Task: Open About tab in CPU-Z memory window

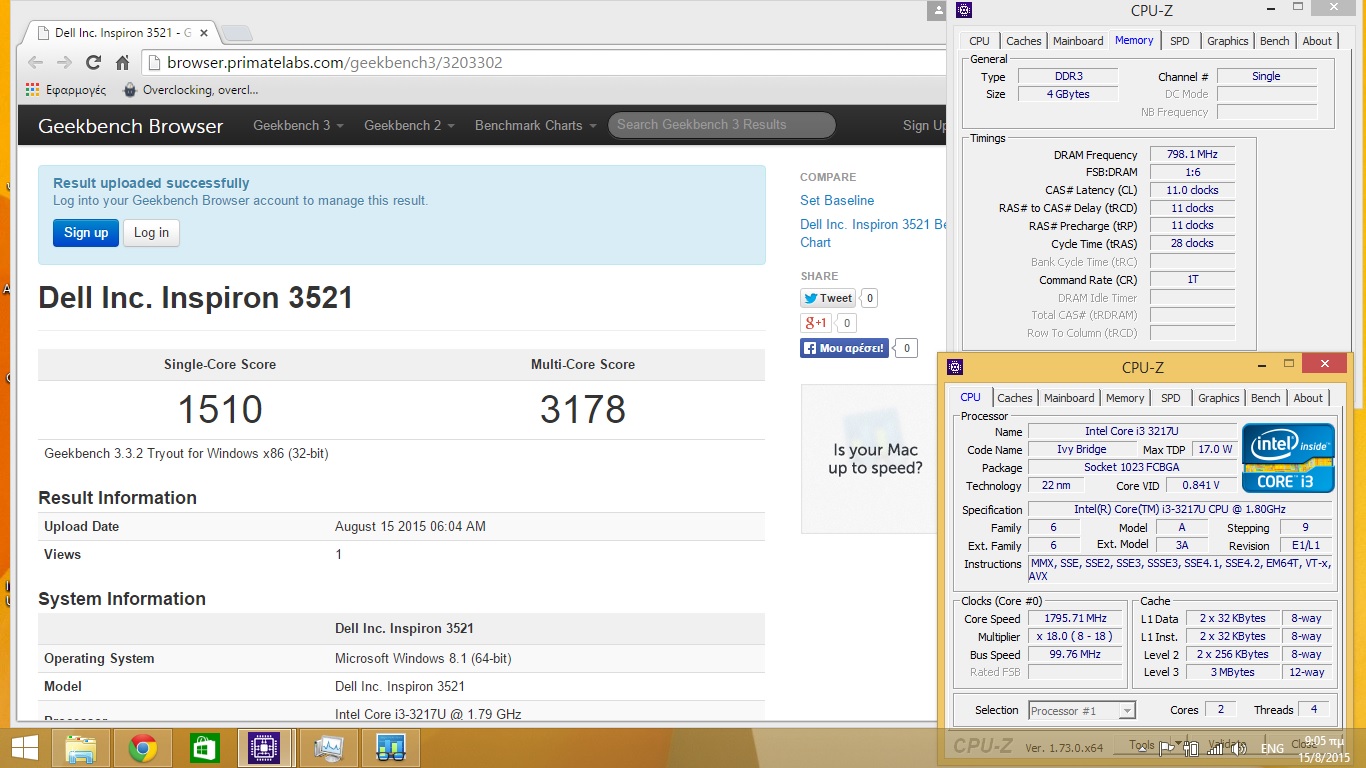Action: coord(1317,41)
